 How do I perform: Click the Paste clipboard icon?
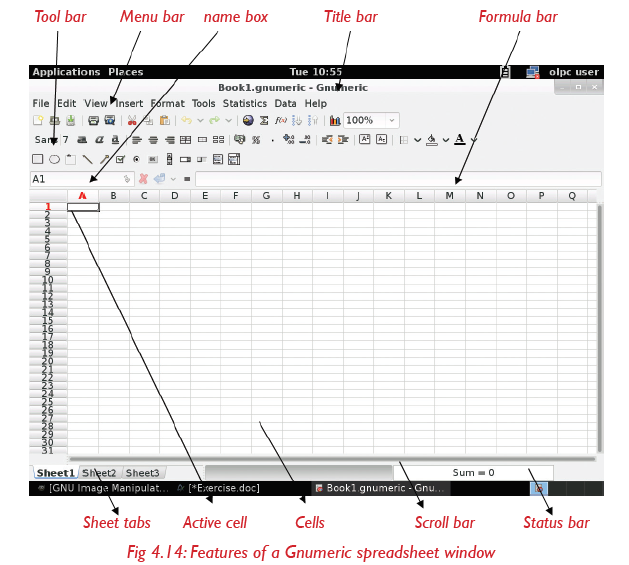165,120
